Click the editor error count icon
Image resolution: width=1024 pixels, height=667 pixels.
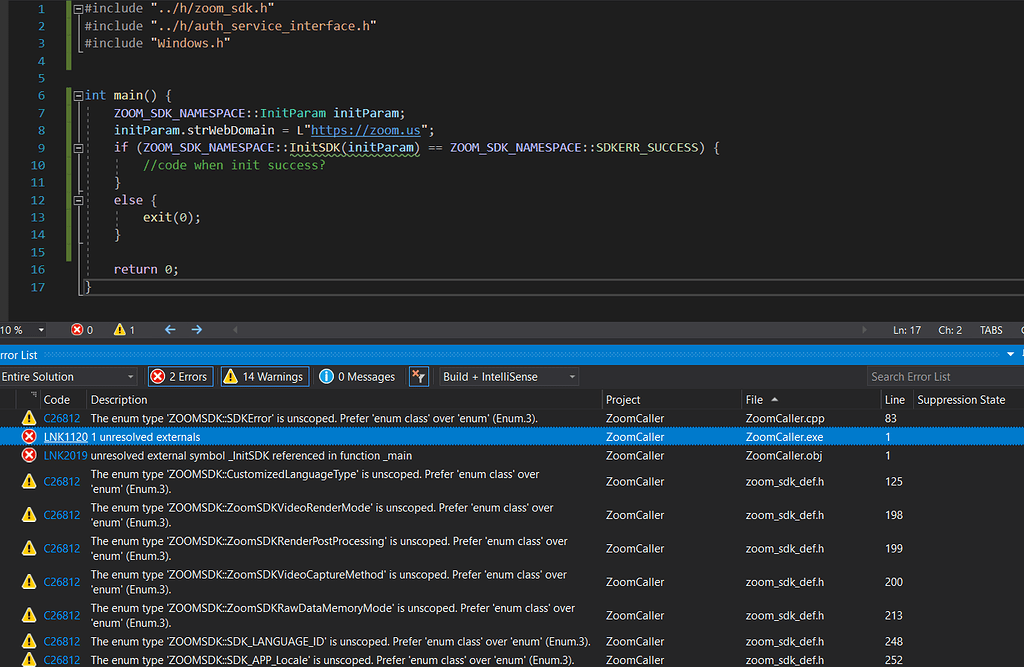tap(77, 330)
